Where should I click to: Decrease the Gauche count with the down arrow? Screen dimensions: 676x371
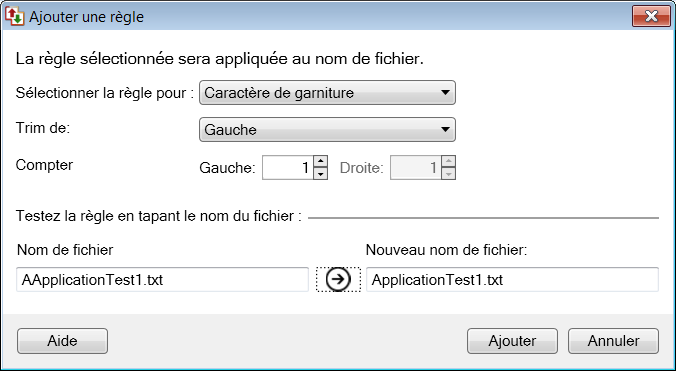(320, 174)
